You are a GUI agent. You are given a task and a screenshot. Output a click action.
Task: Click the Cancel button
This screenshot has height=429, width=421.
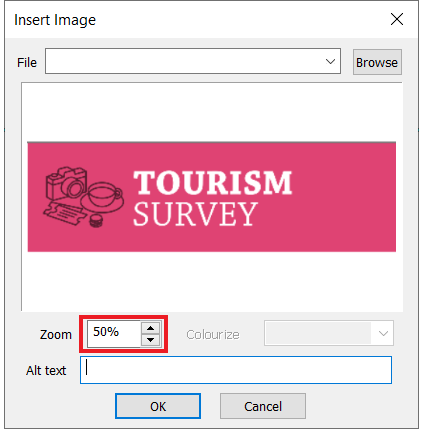[263, 406]
